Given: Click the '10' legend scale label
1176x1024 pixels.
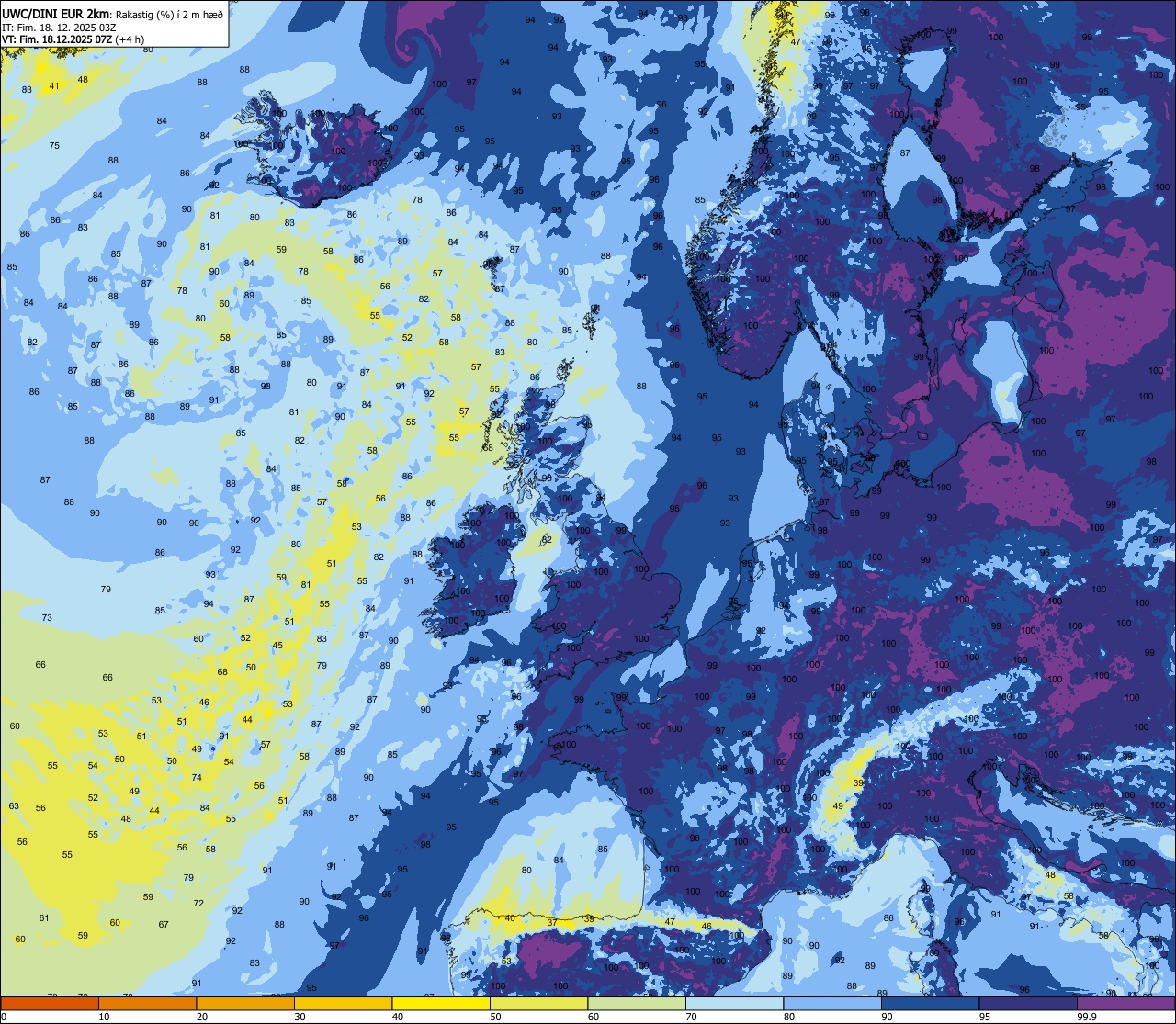Looking at the screenshot, I should (104, 1017).
